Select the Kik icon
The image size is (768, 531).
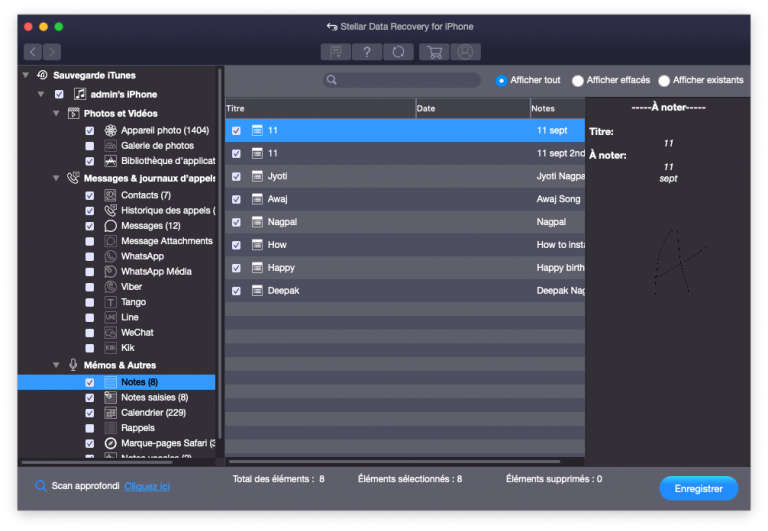pyautogui.click(x=111, y=347)
